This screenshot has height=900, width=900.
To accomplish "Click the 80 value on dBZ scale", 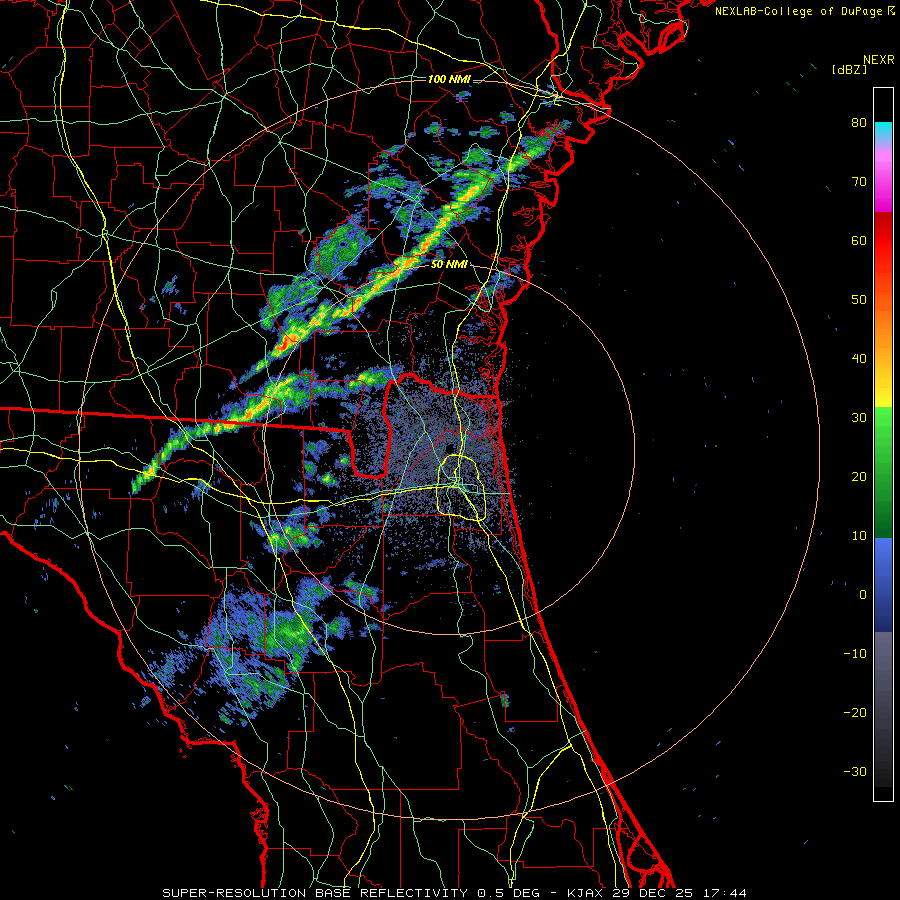I will click(x=859, y=122).
